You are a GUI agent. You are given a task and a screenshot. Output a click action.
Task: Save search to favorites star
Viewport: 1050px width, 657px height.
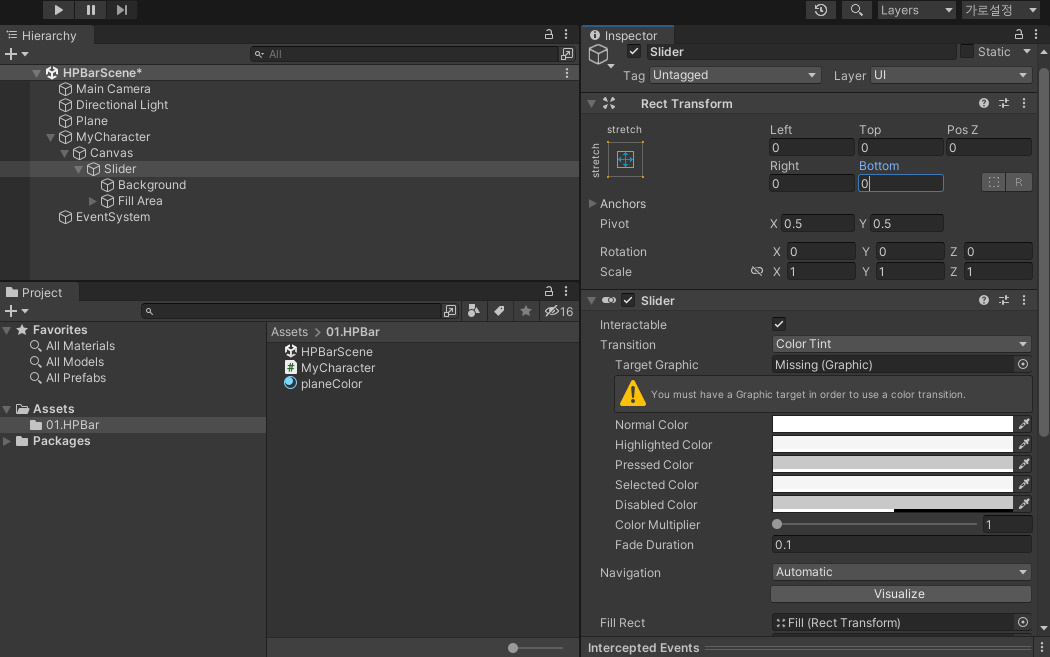tap(526, 311)
